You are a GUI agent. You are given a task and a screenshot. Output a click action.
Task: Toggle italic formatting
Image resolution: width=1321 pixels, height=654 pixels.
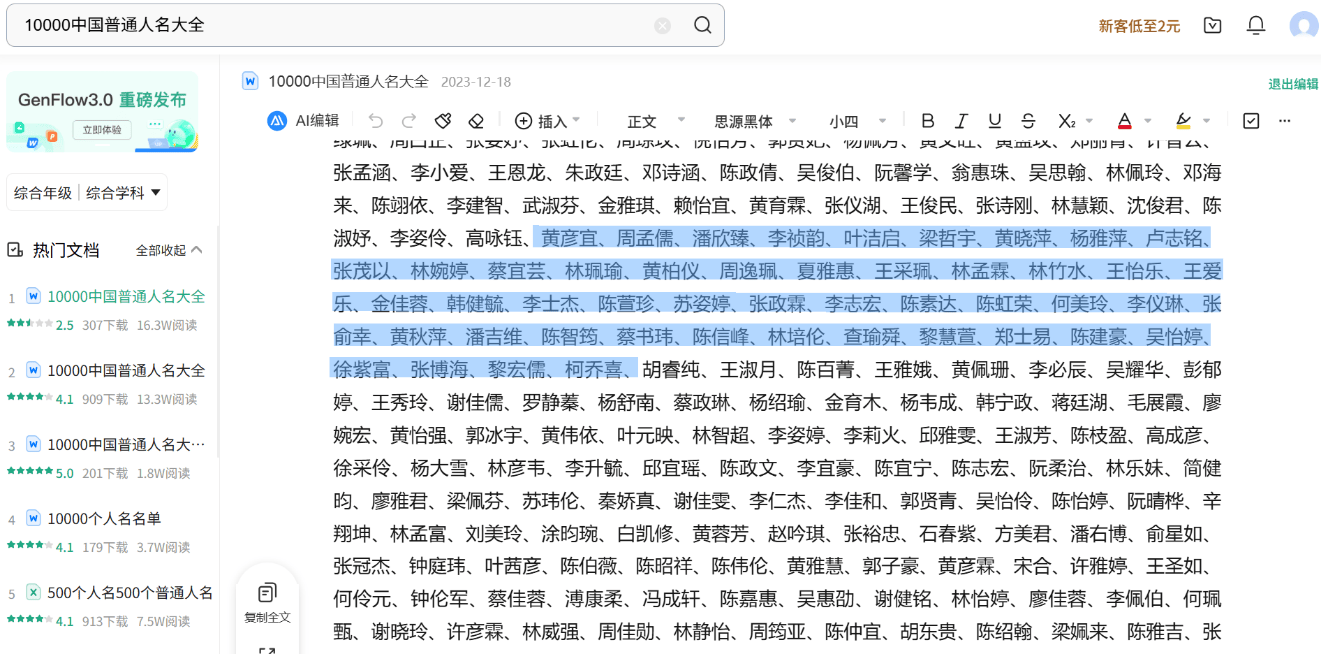point(961,121)
